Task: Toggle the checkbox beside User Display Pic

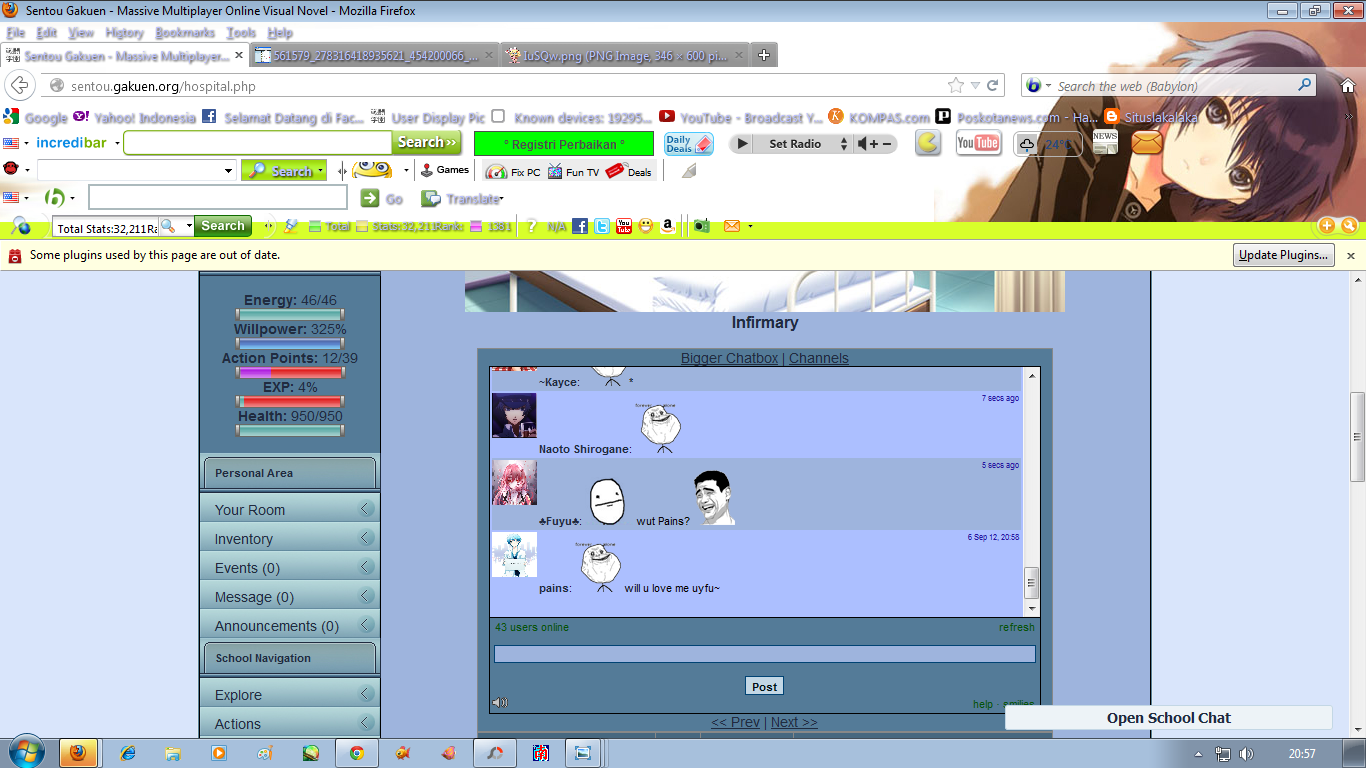Action: [x=498, y=117]
